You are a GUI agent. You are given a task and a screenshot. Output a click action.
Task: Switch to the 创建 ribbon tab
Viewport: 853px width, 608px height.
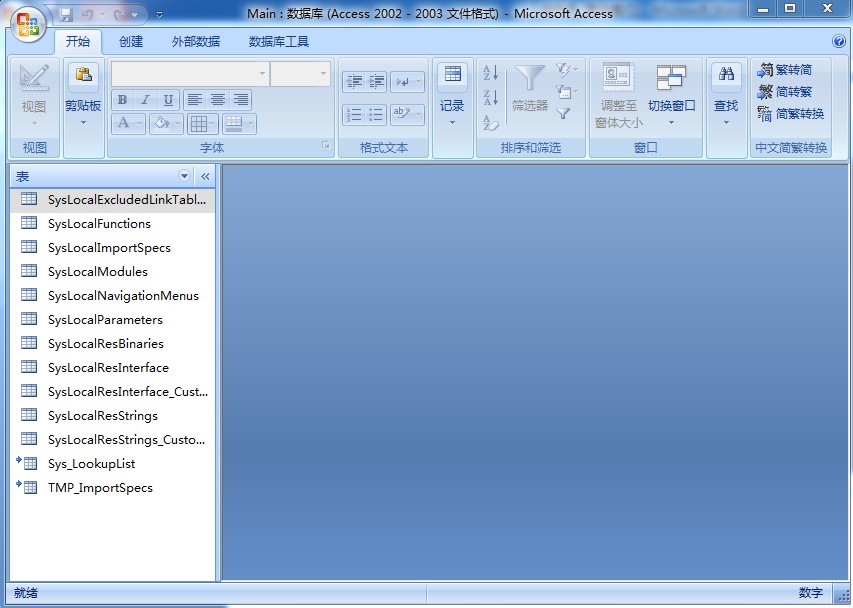click(x=131, y=41)
